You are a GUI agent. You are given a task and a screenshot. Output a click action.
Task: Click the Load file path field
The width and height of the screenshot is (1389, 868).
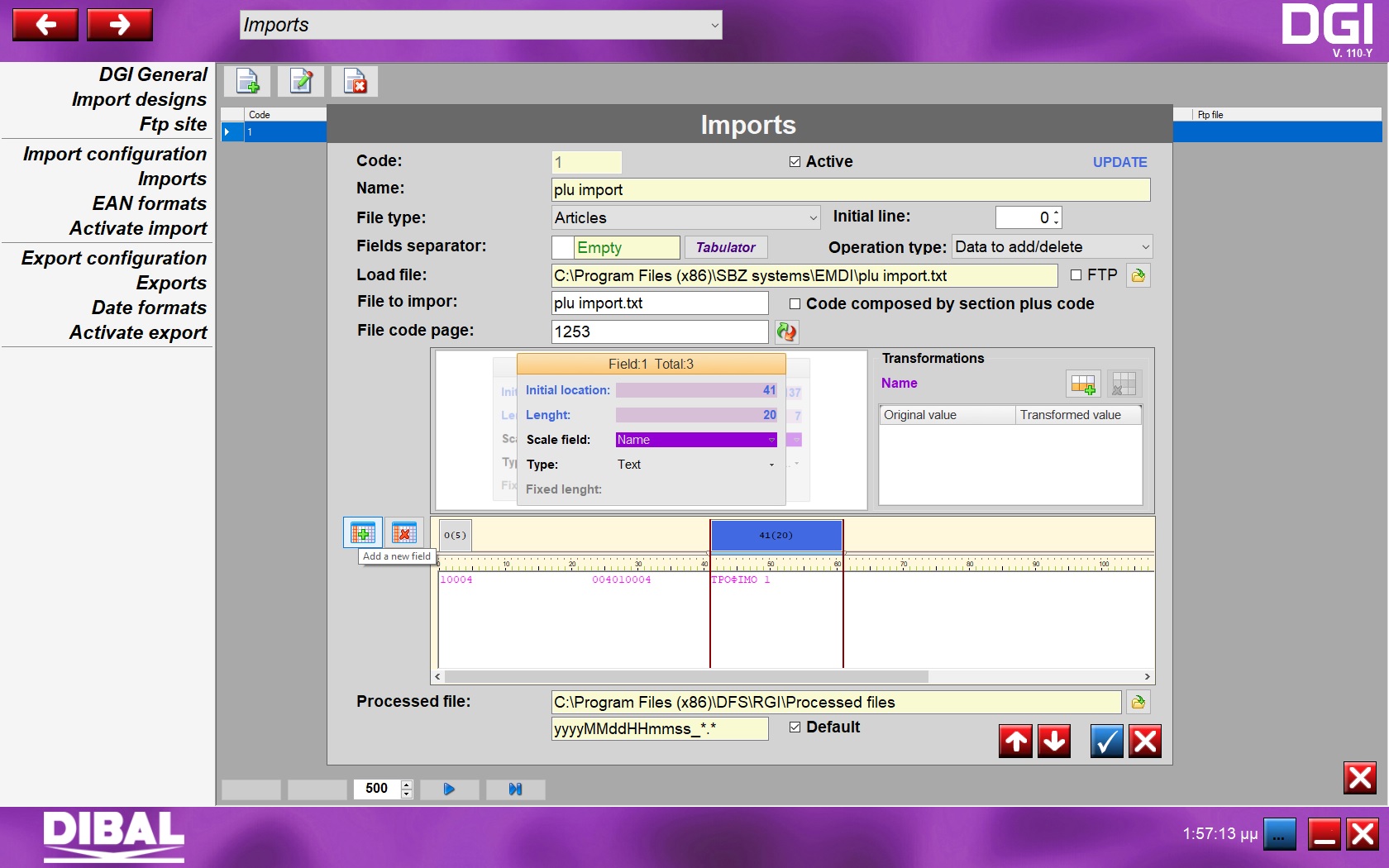pos(804,275)
